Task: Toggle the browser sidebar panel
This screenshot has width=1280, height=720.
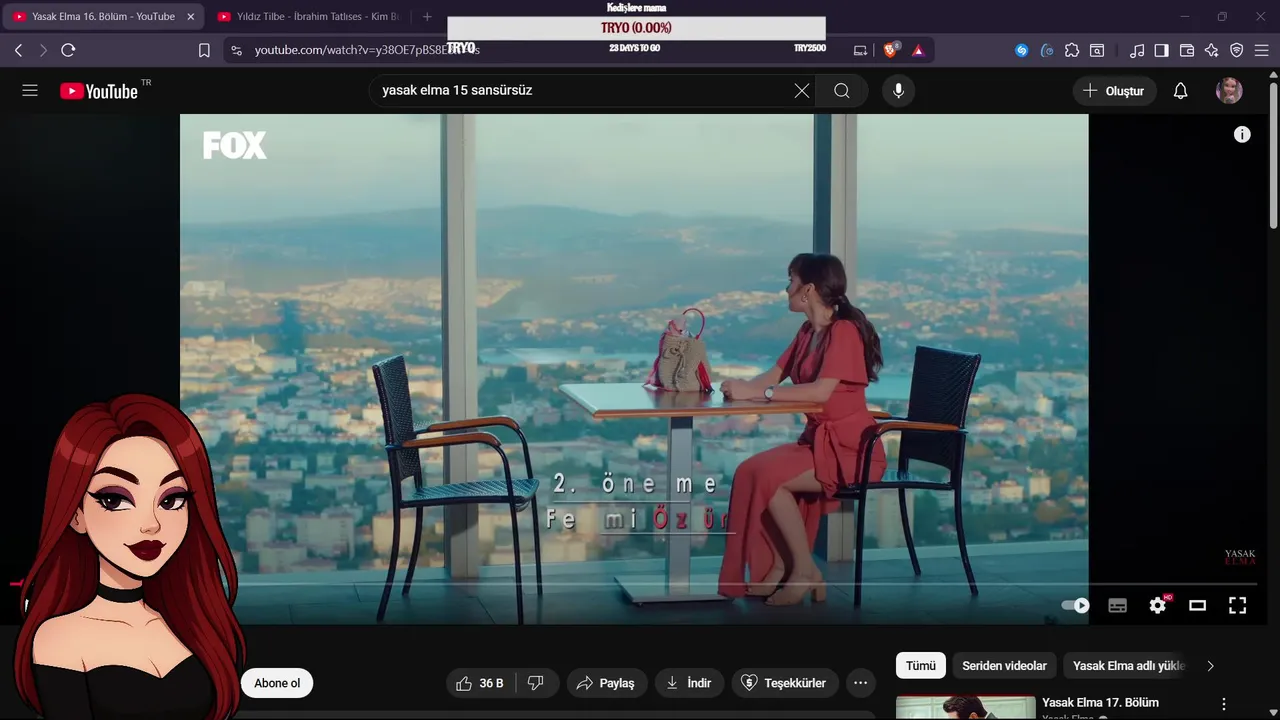Action: click(1162, 50)
